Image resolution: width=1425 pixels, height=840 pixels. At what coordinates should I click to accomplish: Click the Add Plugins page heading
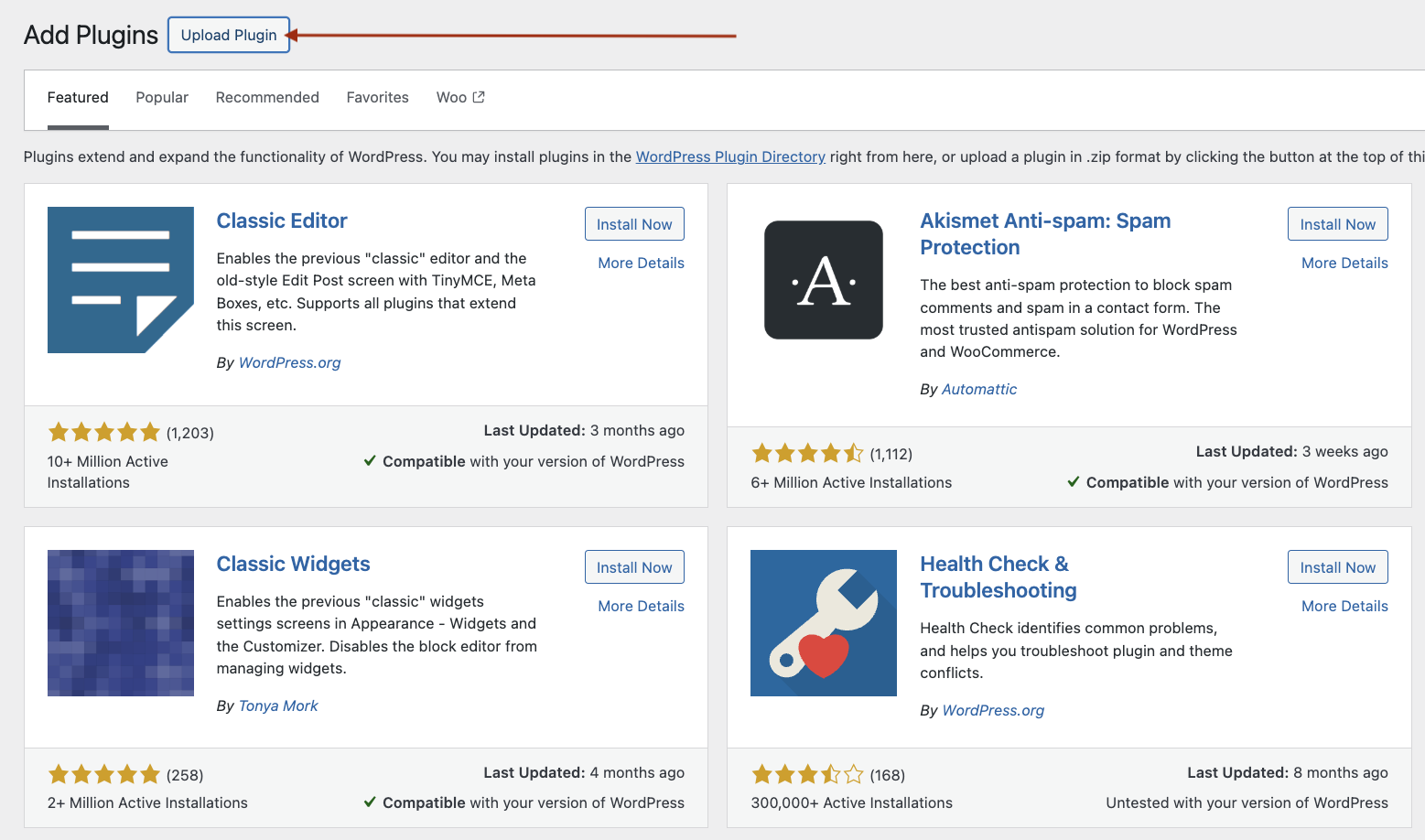pos(91,35)
